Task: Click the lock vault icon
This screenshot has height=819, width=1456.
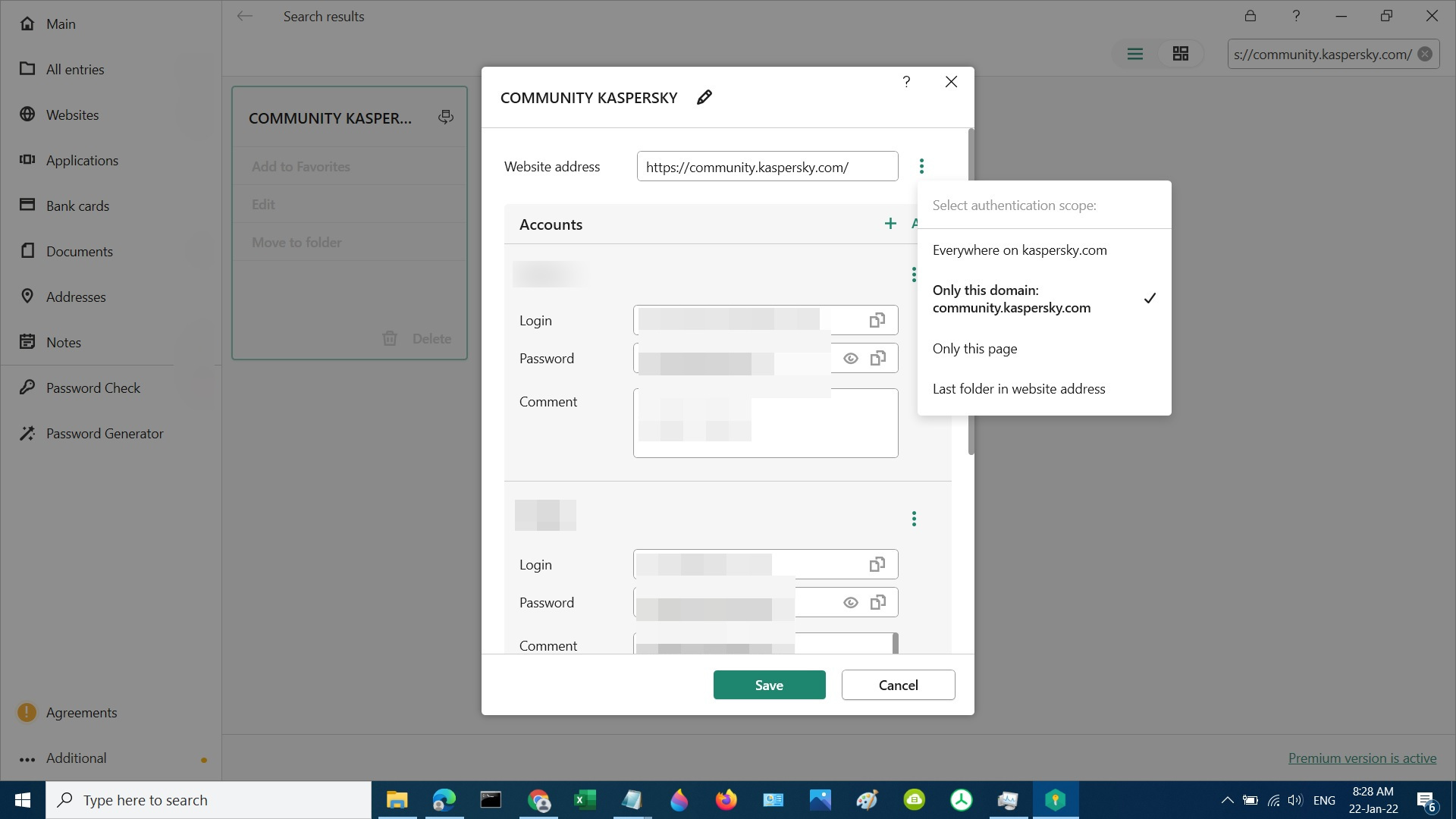Action: pos(1250,16)
